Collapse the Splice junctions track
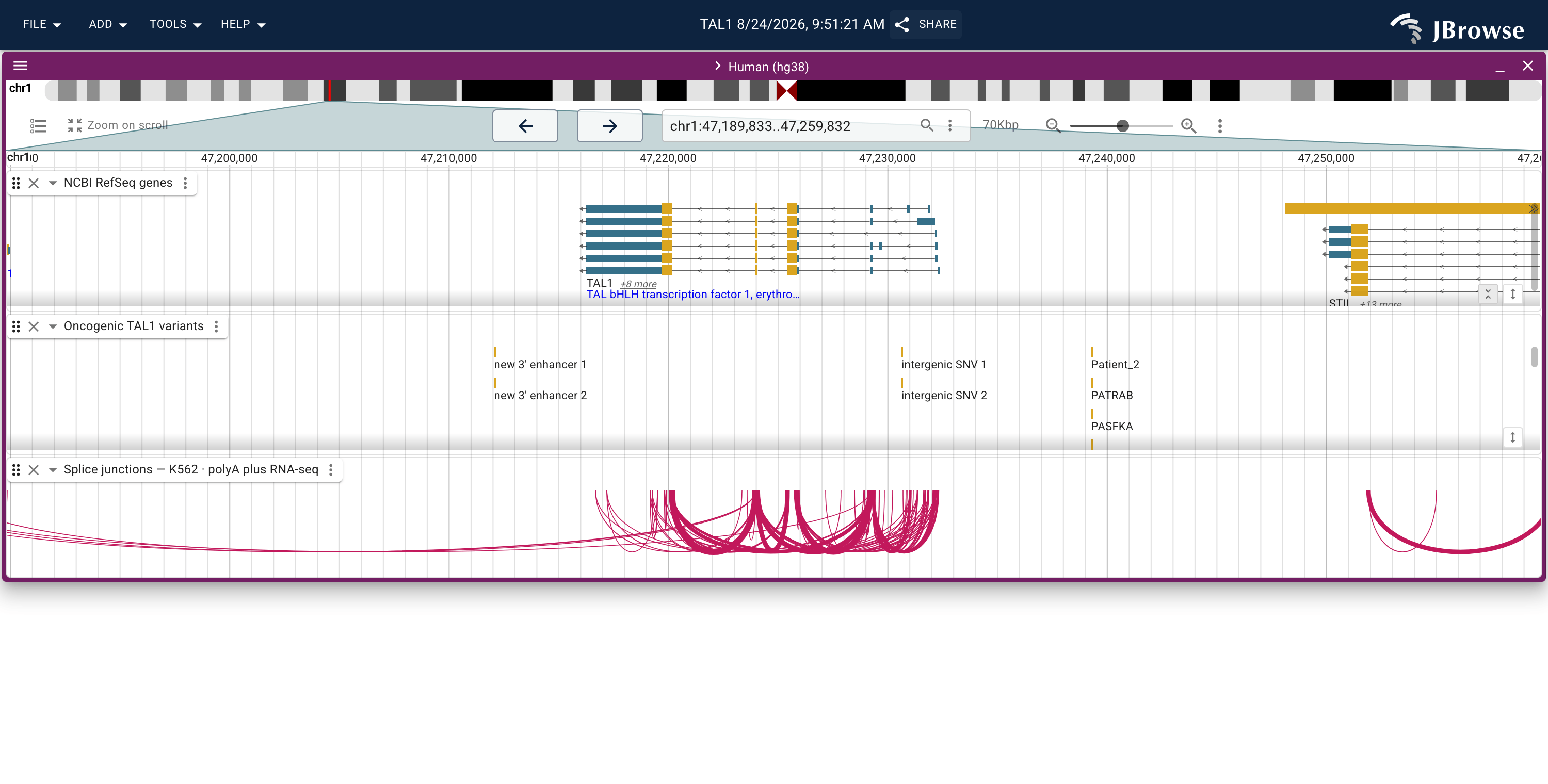This screenshot has width=1548, height=784. 52,470
